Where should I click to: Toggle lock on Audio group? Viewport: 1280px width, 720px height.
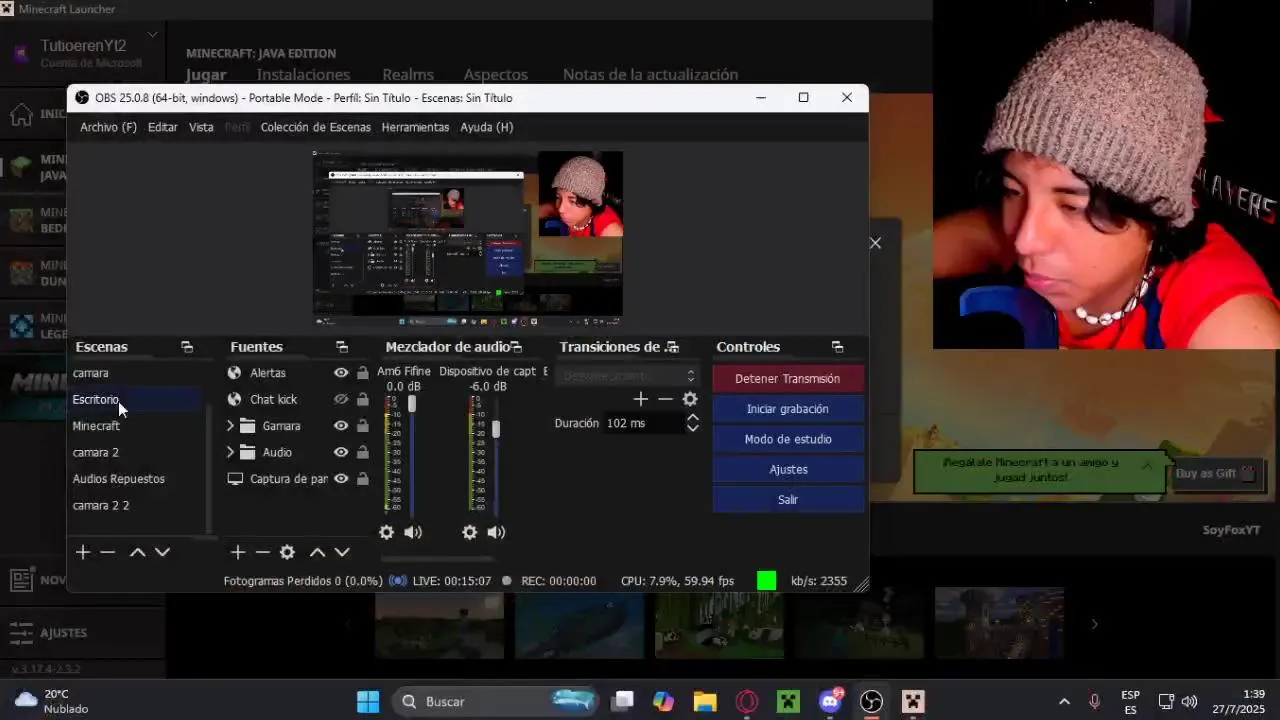point(362,452)
